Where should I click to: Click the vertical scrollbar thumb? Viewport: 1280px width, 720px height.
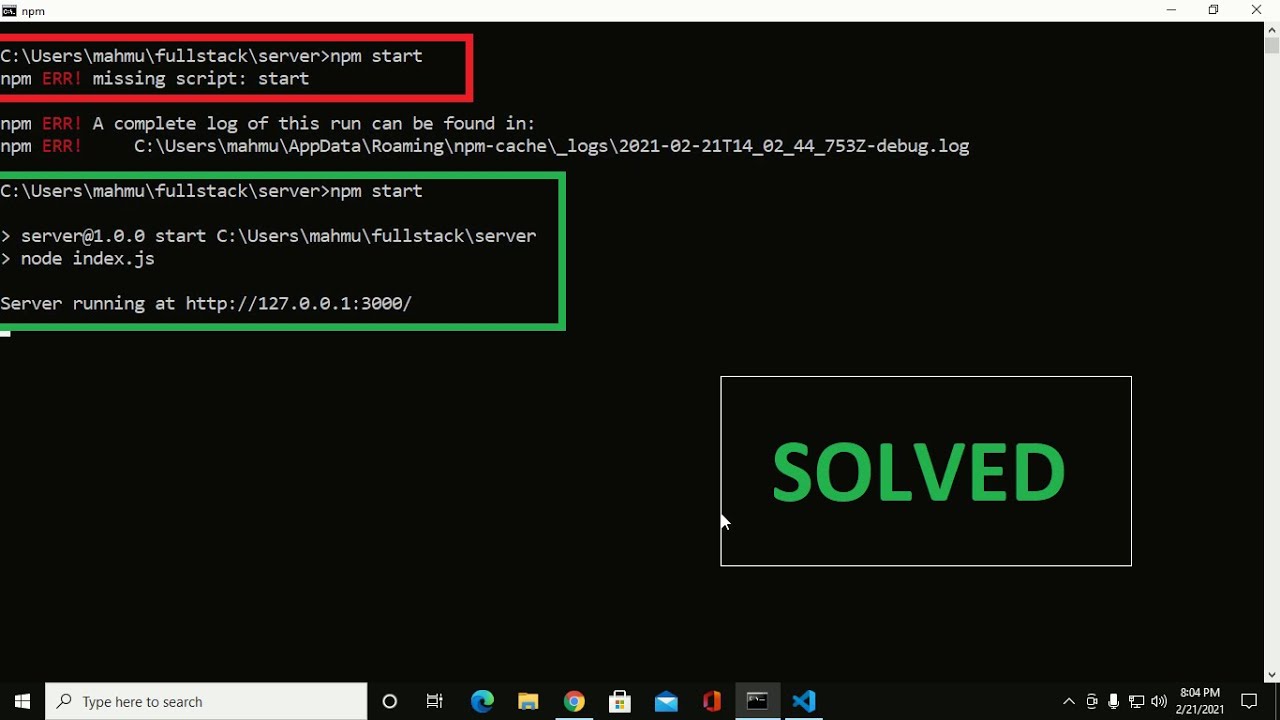click(1271, 46)
